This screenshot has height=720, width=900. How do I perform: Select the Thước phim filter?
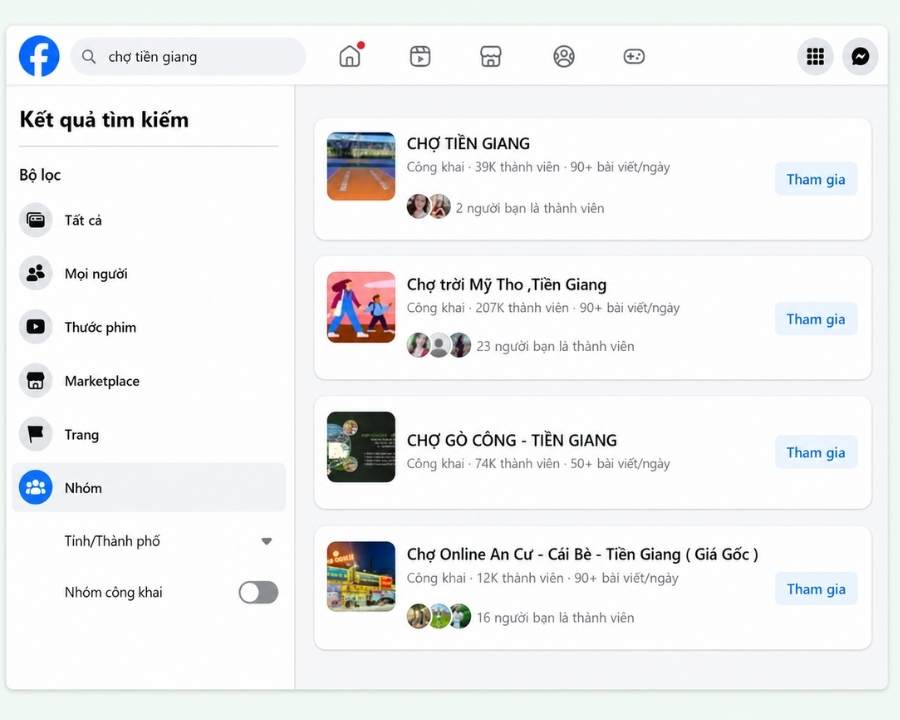tap(149, 327)
